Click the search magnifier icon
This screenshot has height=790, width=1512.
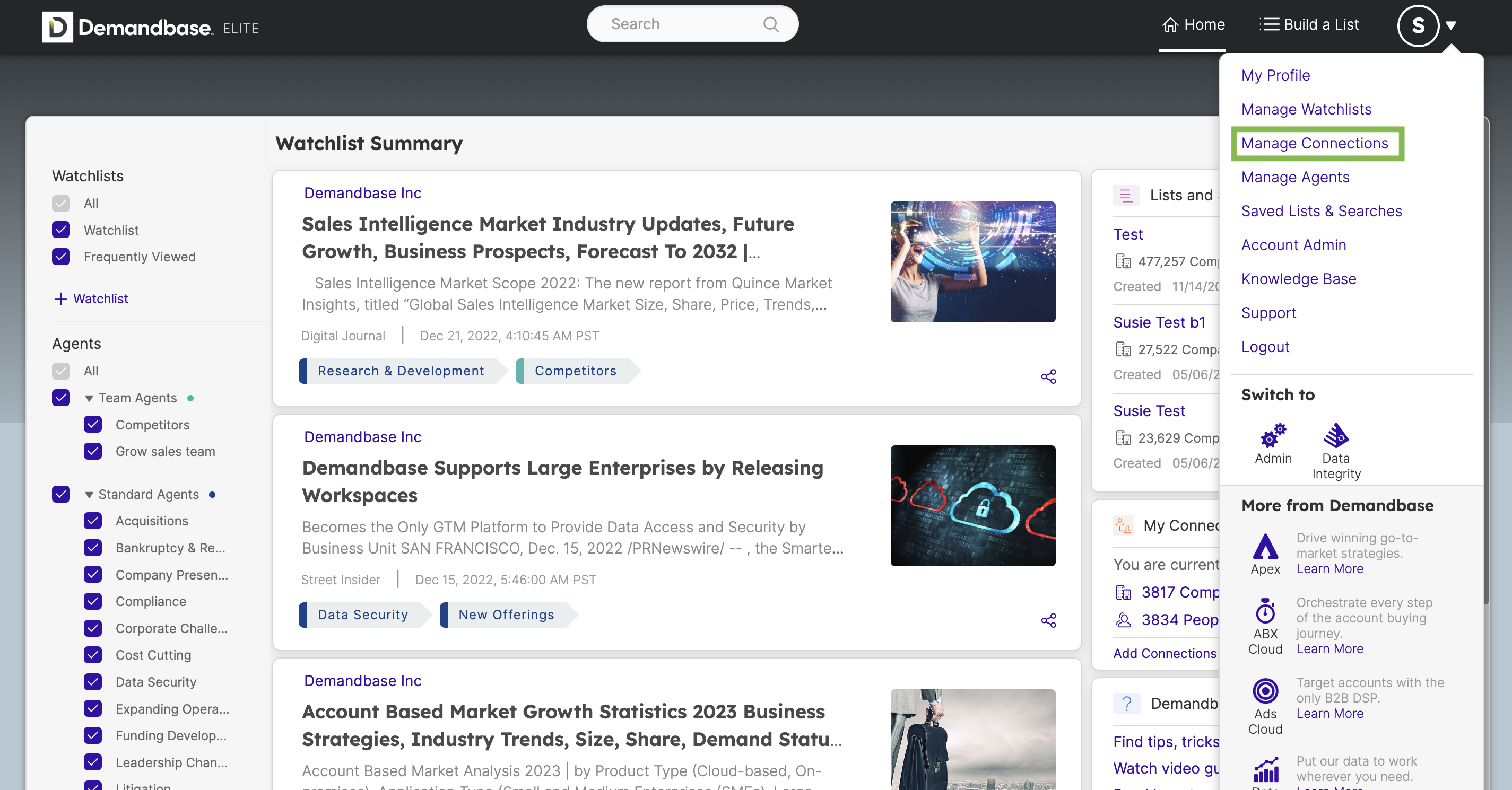pos(771,24)
